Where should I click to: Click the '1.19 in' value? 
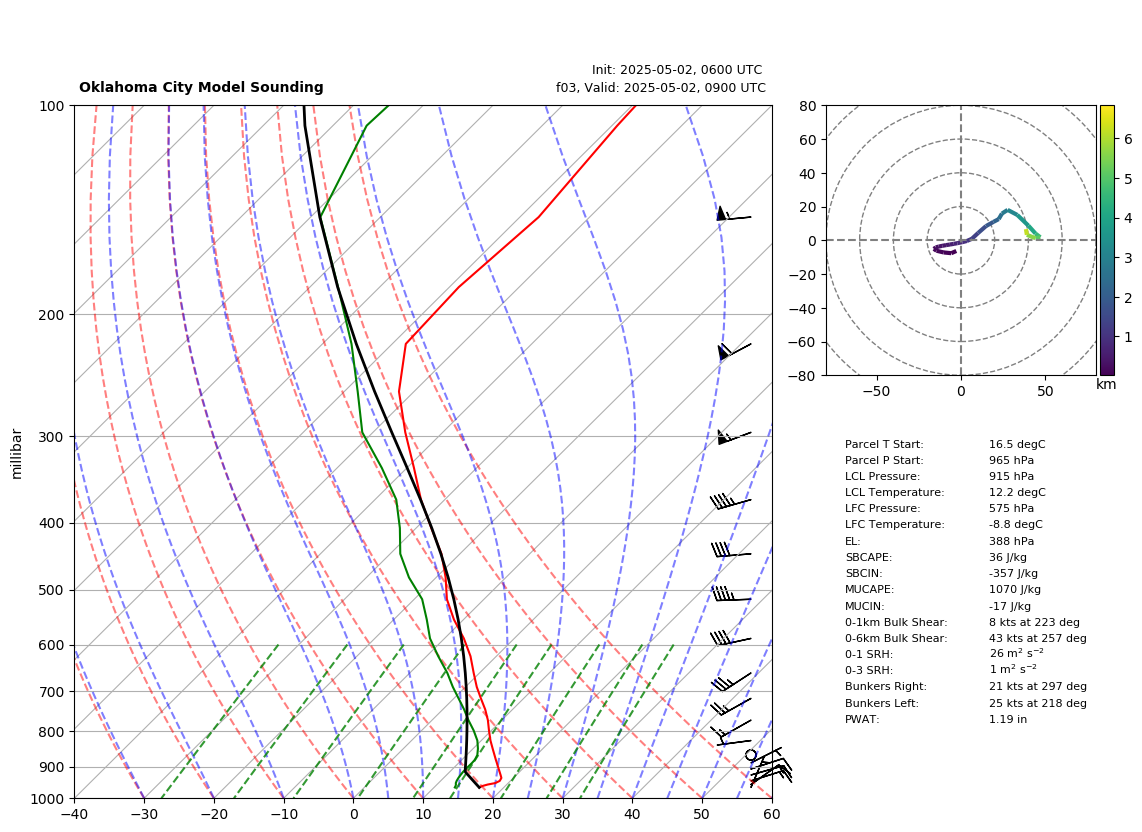click(1008, 719)
